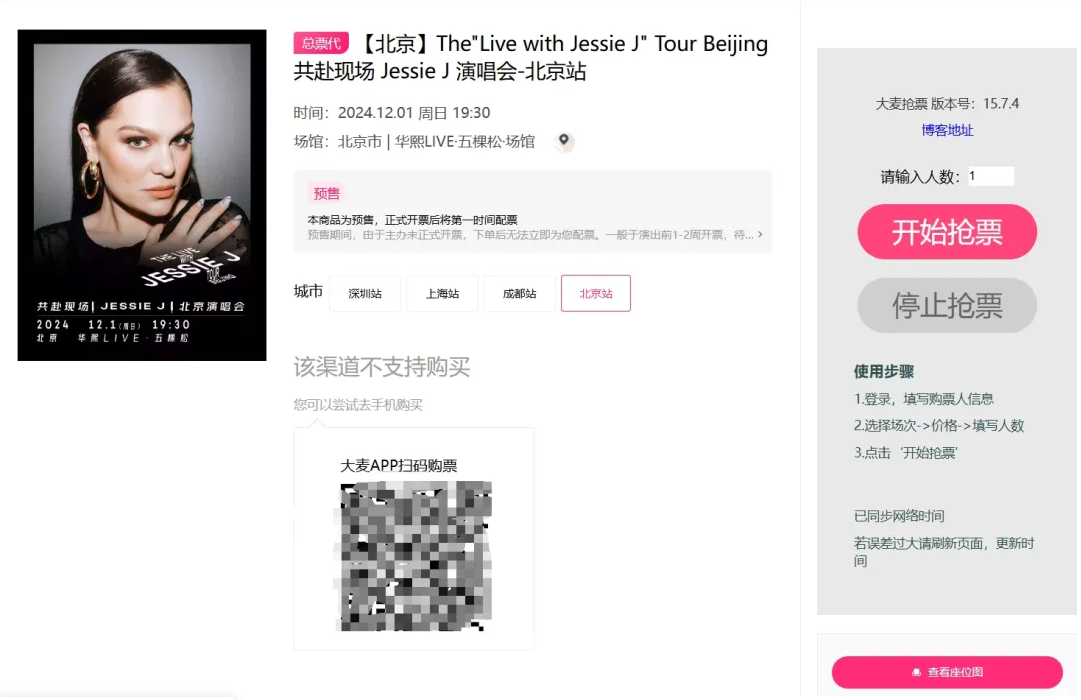Open the 查看座位图 seat map

(947, 672)
